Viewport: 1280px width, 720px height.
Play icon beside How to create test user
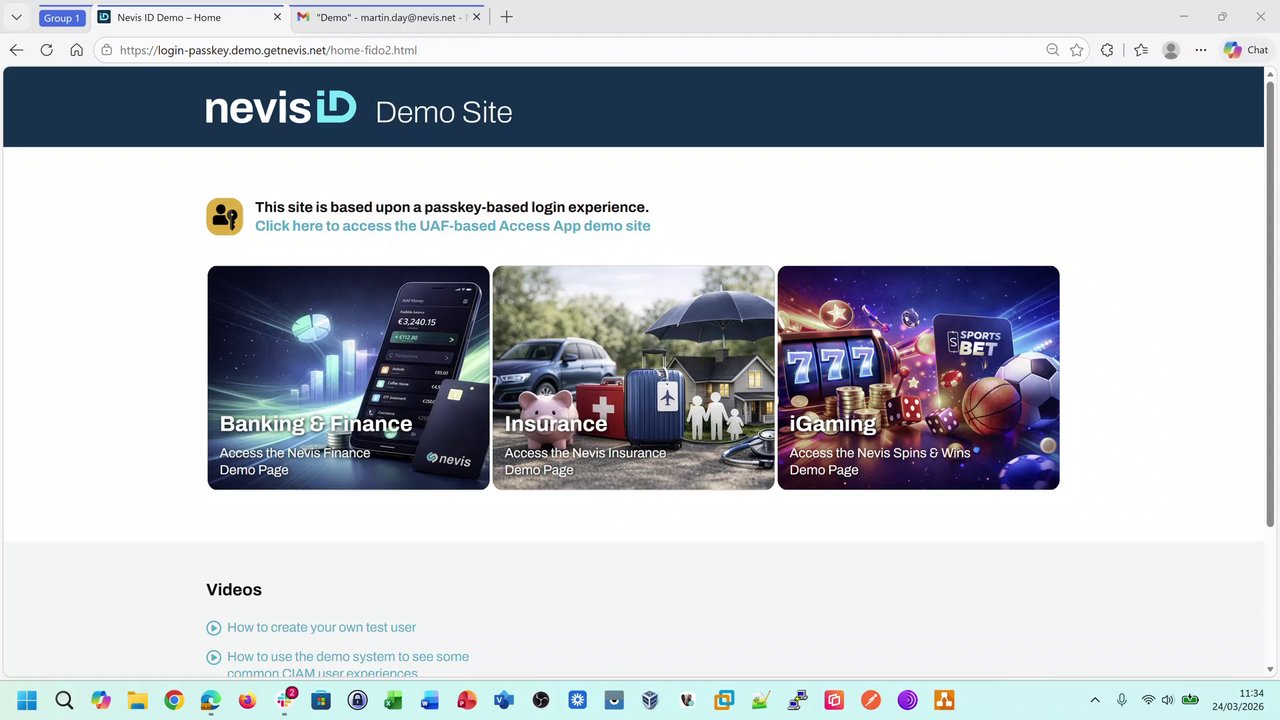[213, 628]
